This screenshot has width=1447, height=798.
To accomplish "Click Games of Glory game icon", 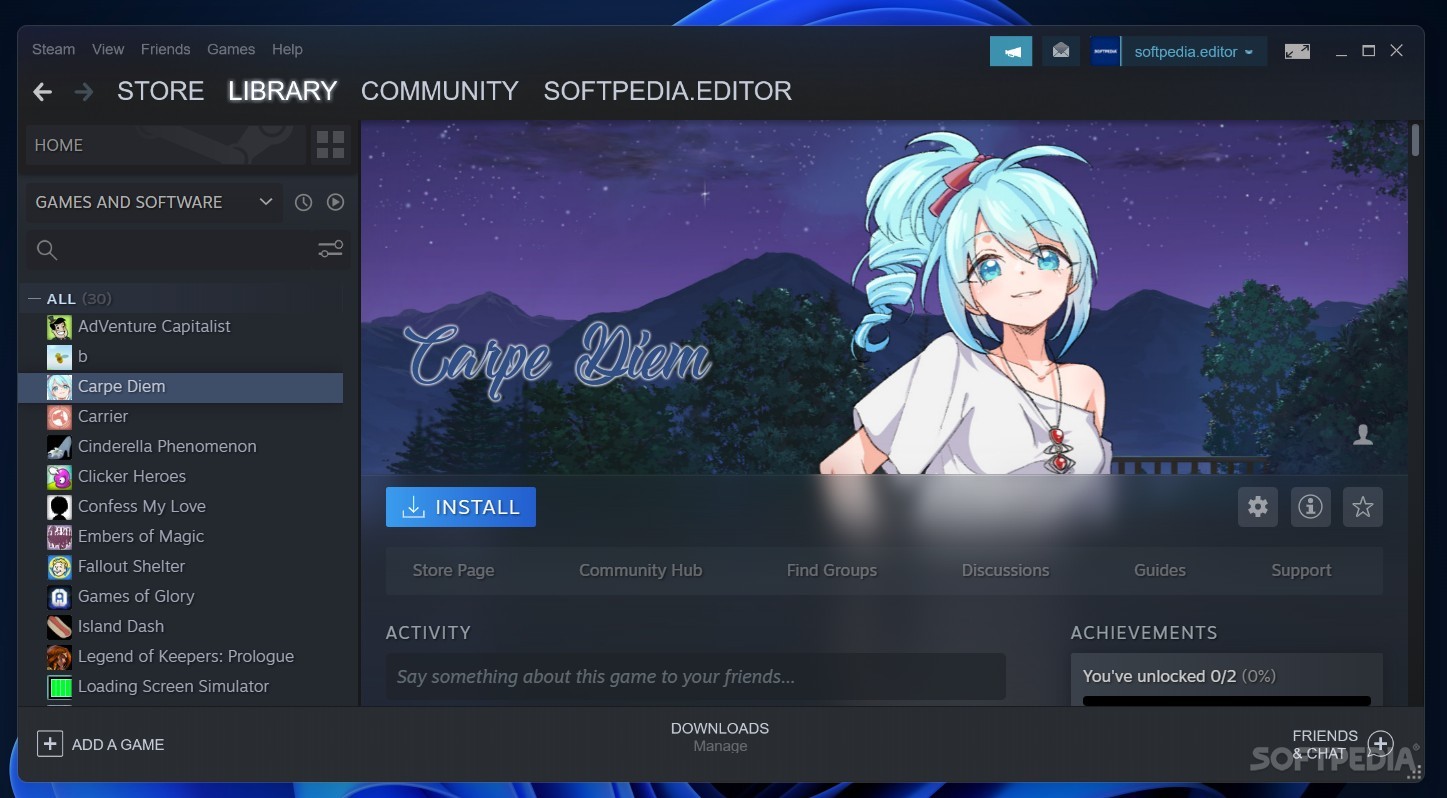I will pos(59,597).
